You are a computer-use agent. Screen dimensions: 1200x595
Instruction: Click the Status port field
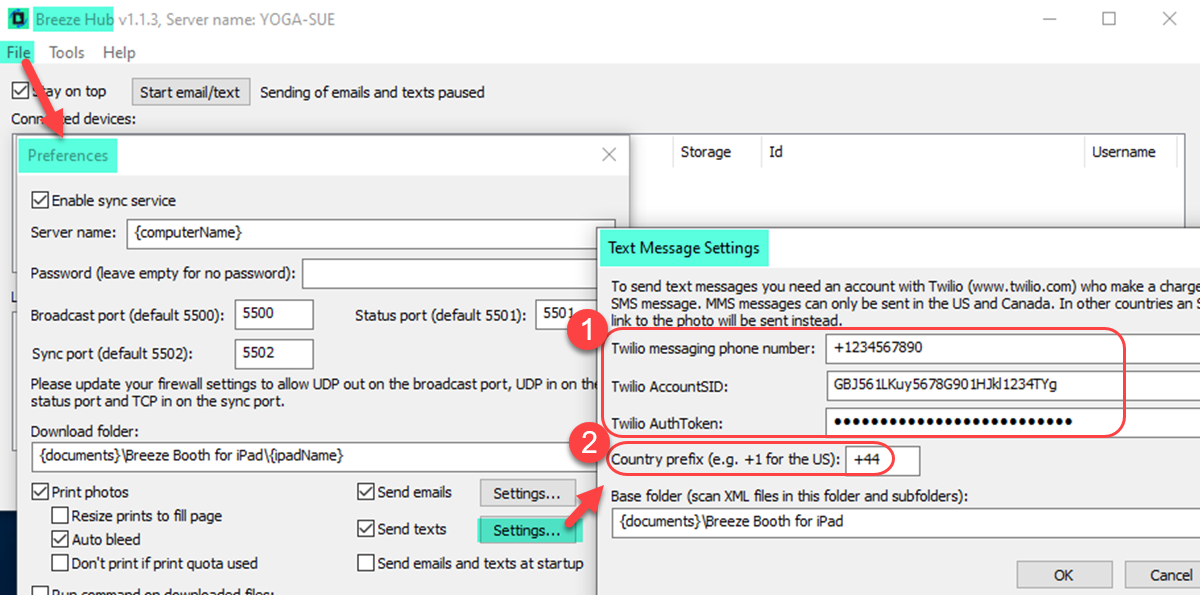coord(565,314)
